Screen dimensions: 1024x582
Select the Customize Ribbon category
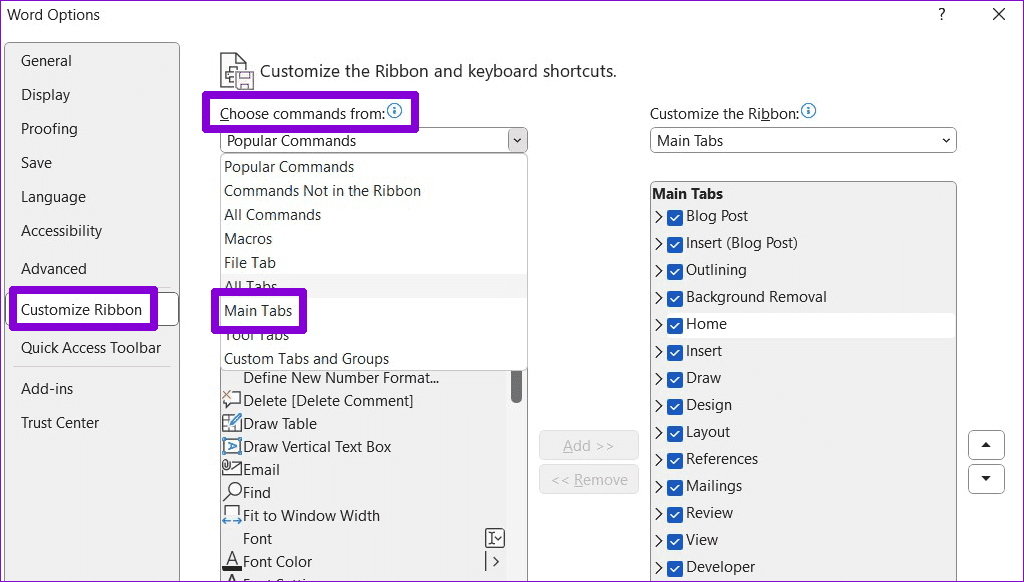pos(92,310)
